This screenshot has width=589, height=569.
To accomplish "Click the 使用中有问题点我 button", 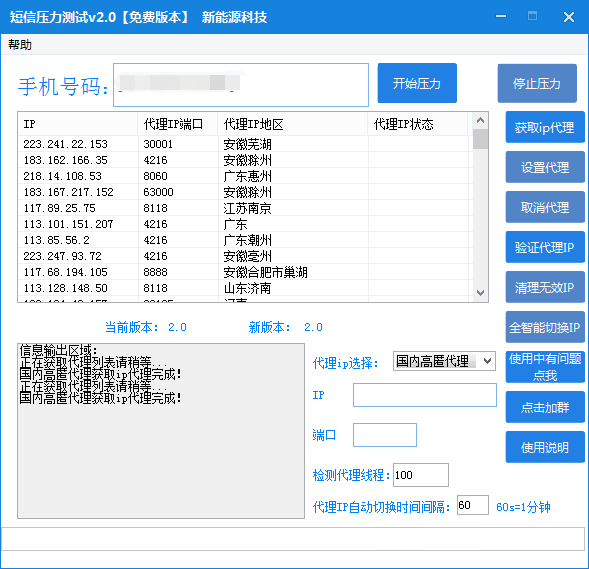I will point(545,367).
